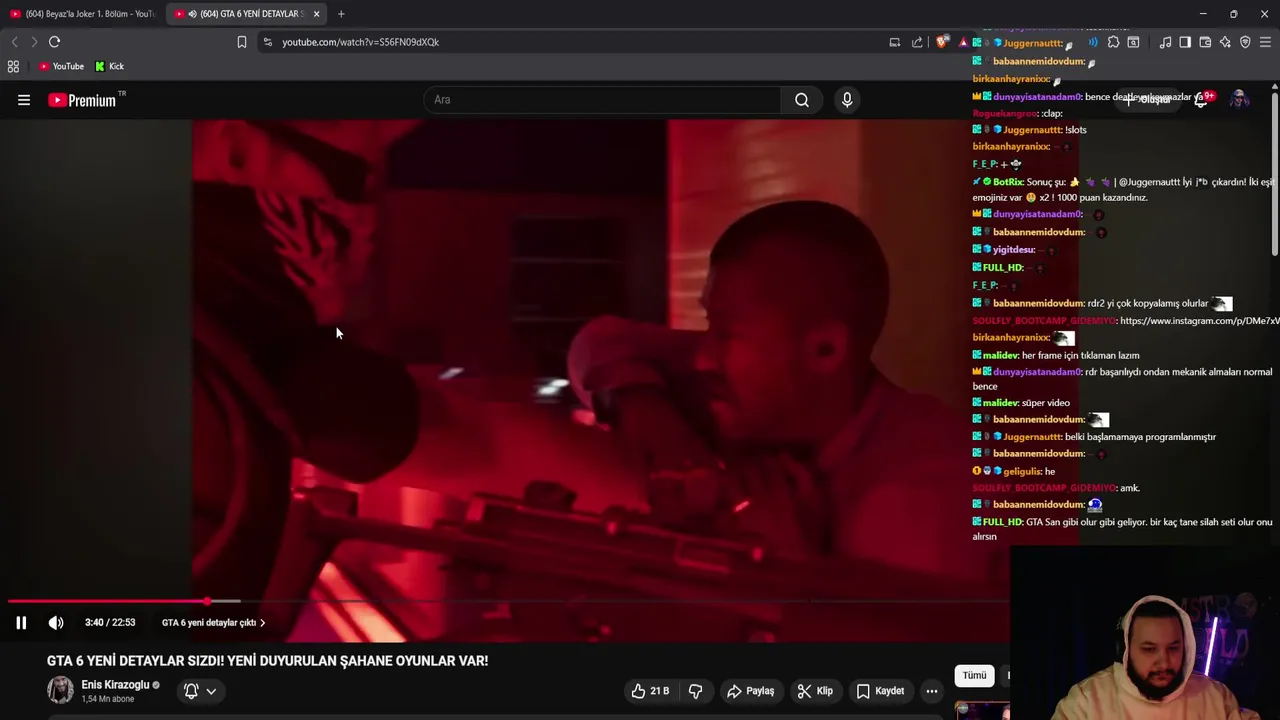Open the Kick bookmark
Screen dimensions: 1280x720
[110, 67]
